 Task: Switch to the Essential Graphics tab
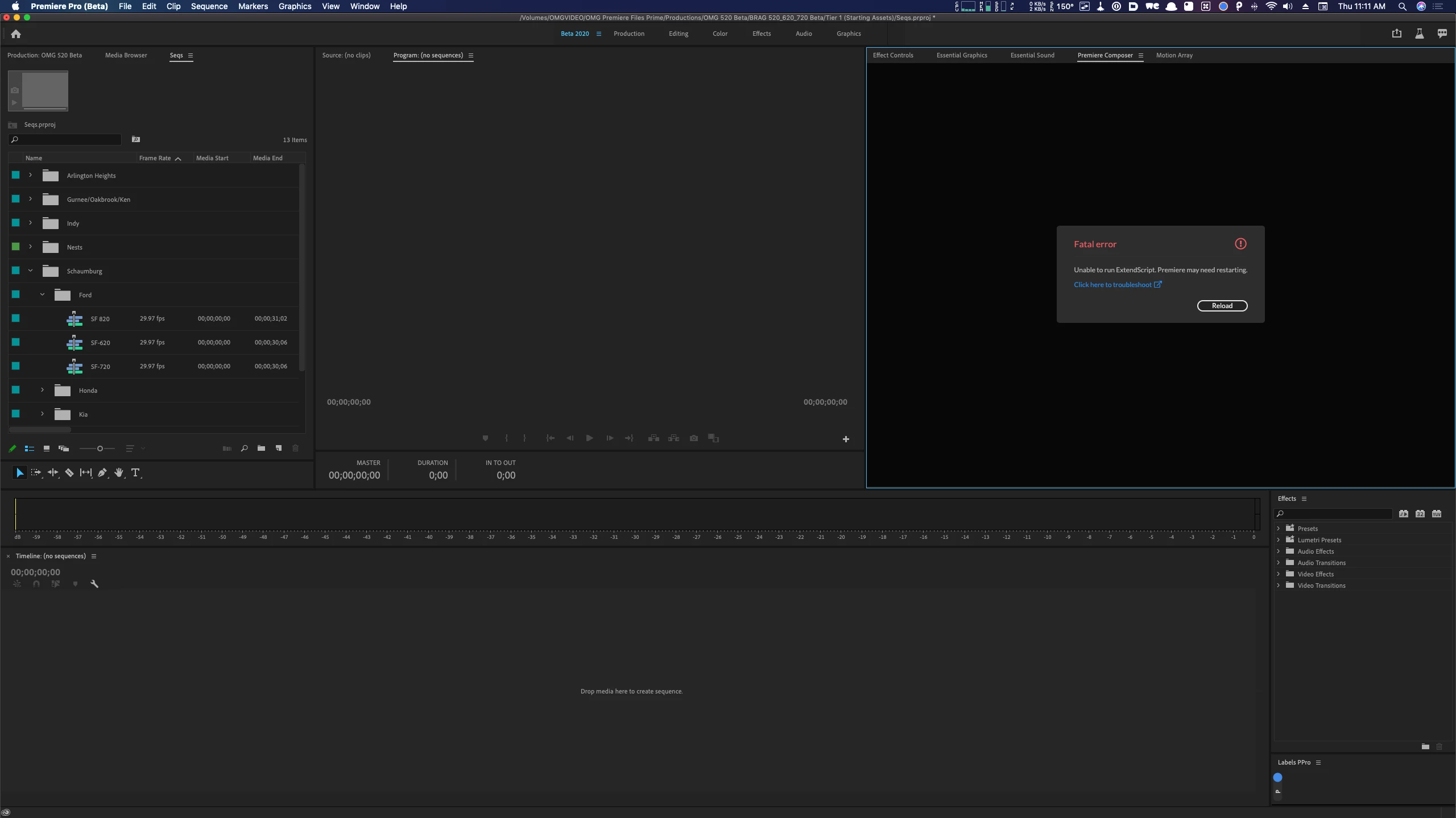tap(961, 55)
